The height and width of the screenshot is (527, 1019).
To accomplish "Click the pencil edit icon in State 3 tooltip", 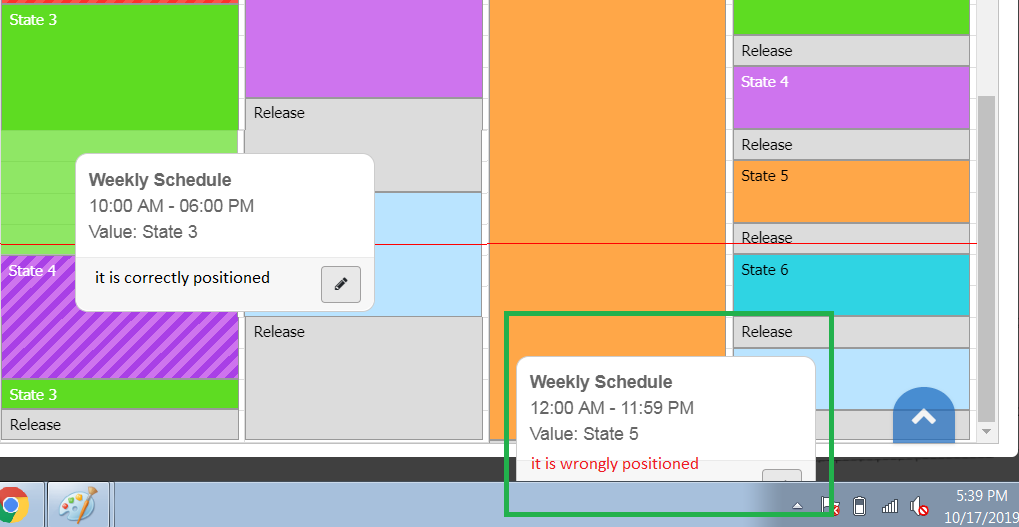I will (x=341, y=284).
